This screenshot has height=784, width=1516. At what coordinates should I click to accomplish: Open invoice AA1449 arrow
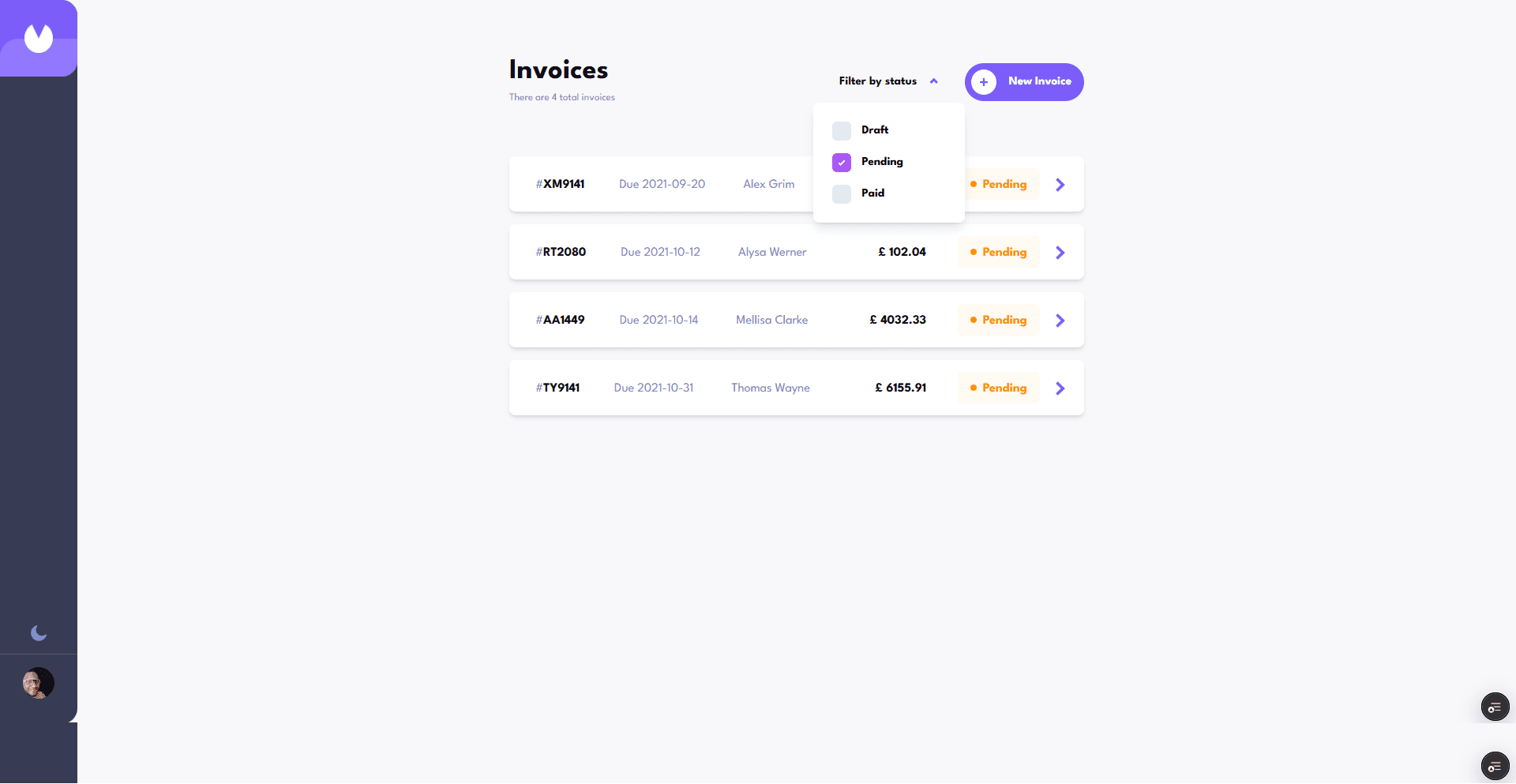(1060, 321)
